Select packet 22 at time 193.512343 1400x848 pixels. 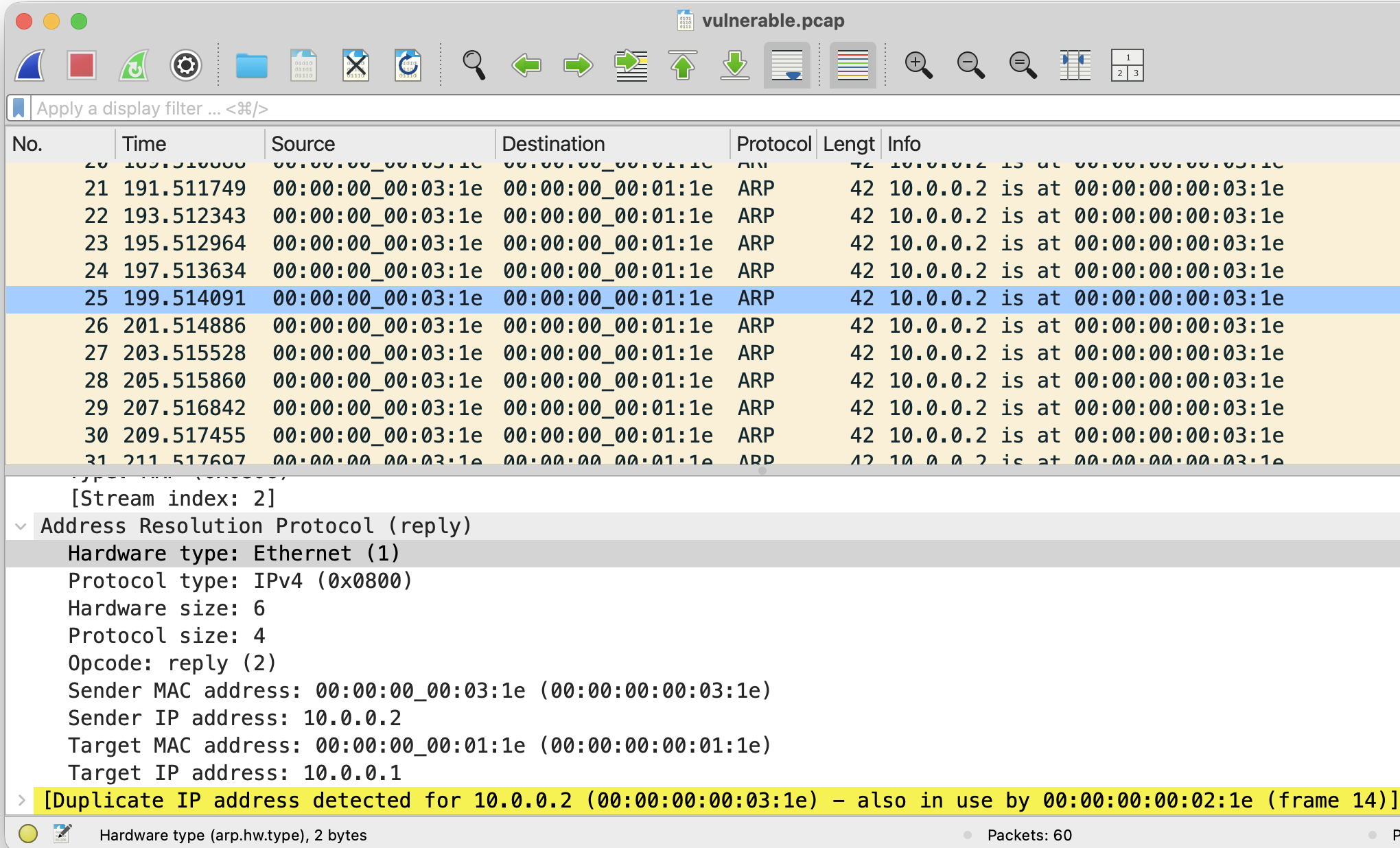click(703, 216)
